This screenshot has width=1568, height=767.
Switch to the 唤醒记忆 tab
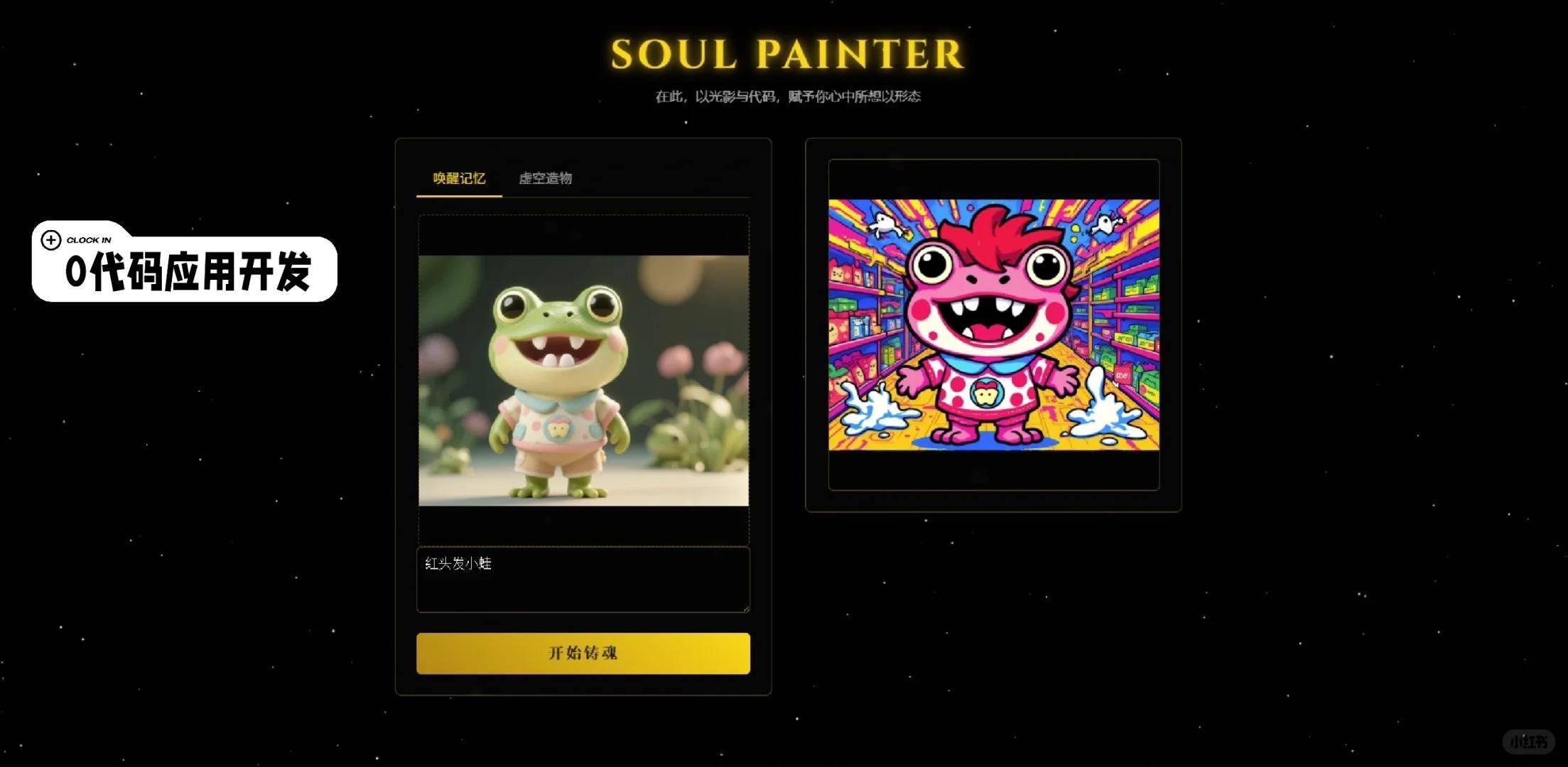(x=459, y=178)
